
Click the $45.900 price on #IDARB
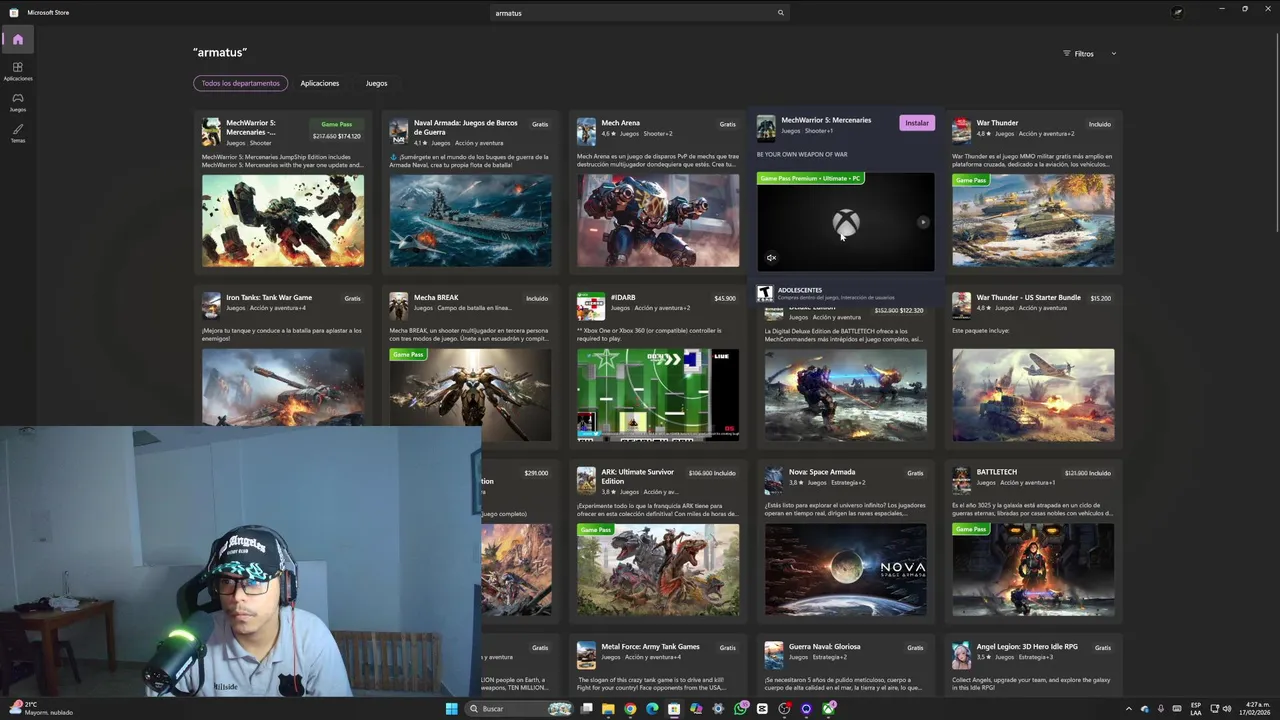click(x=725, y=298)
